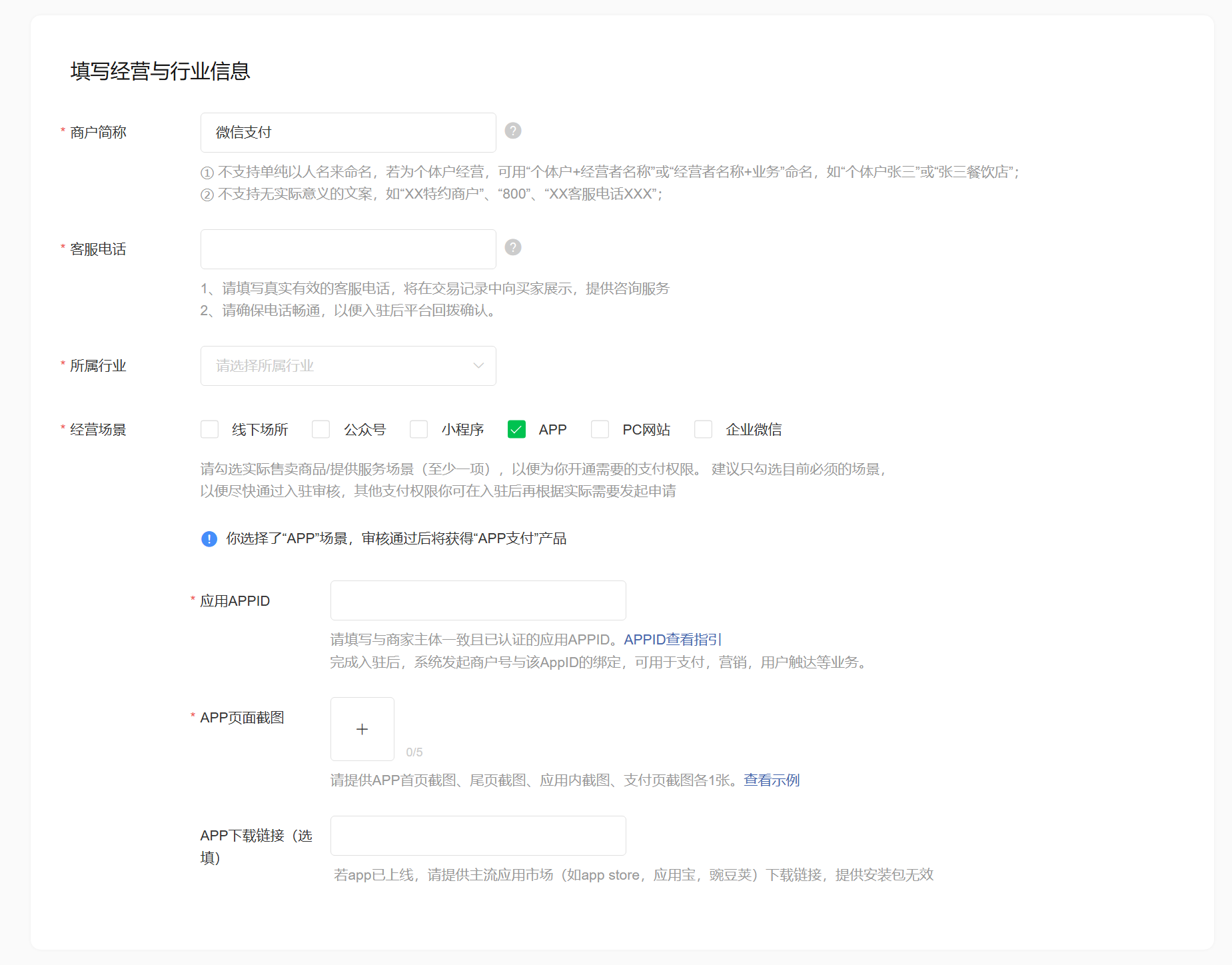Screen dimensions: 1232x965
Task: Click the blue info icon before APP场景 notice
Action: [x=209, y=538]
